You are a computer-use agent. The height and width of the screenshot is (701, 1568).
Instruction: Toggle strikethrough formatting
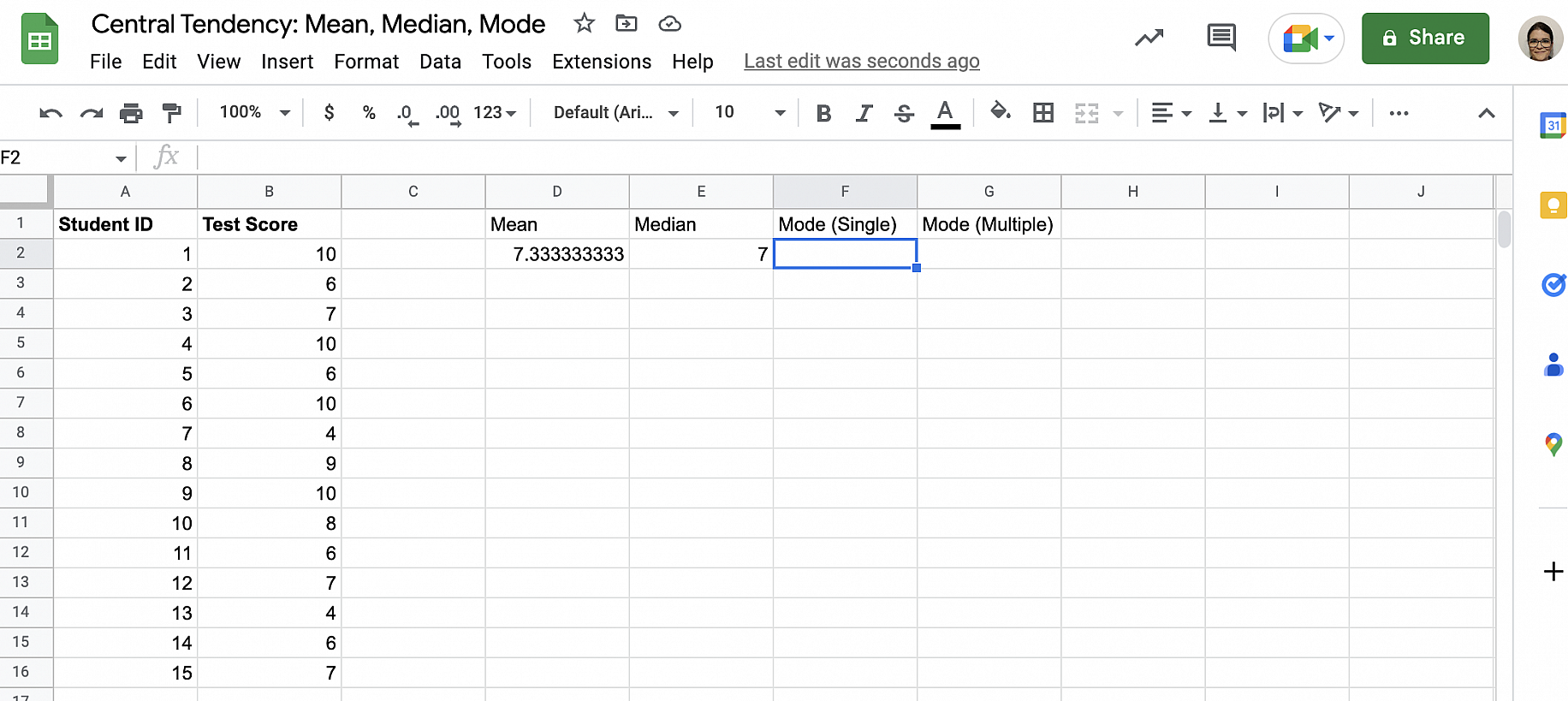coord(904,113)
